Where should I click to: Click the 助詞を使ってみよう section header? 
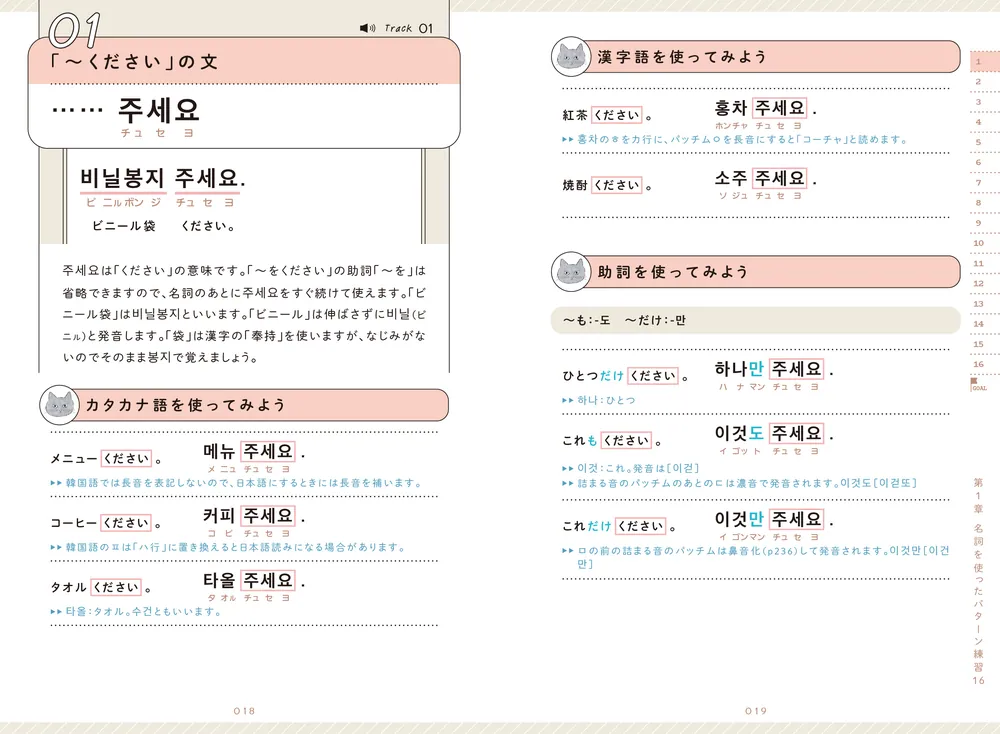click(756, 272)
